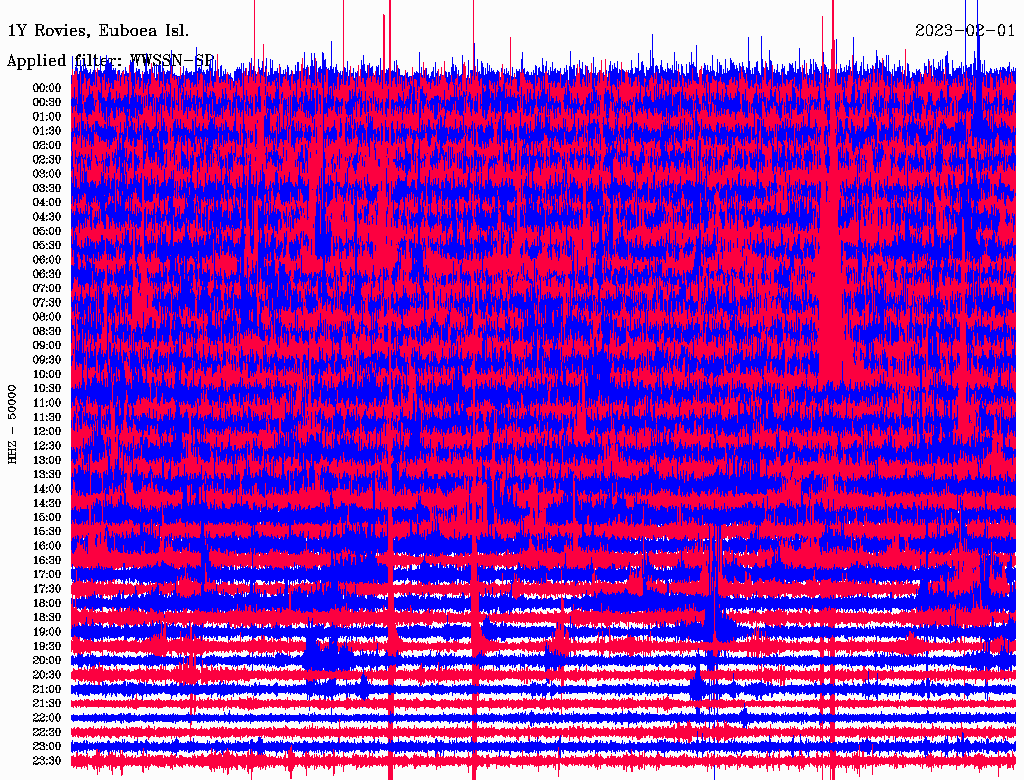1024x780 pixels.
Task: Click the 19:30 time label
Action: (x=47, y=647)
